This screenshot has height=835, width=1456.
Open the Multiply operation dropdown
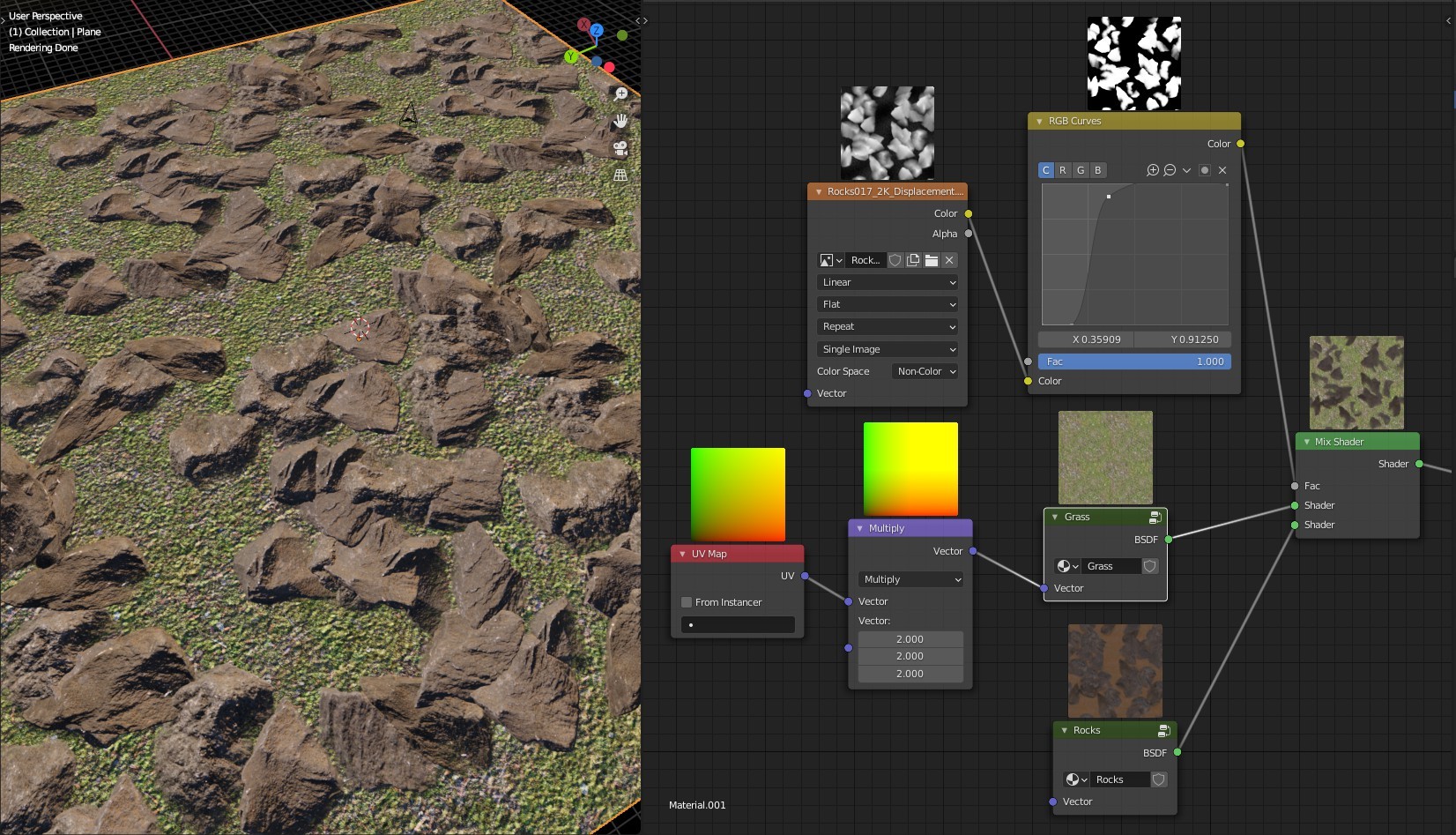click(911, 579)
